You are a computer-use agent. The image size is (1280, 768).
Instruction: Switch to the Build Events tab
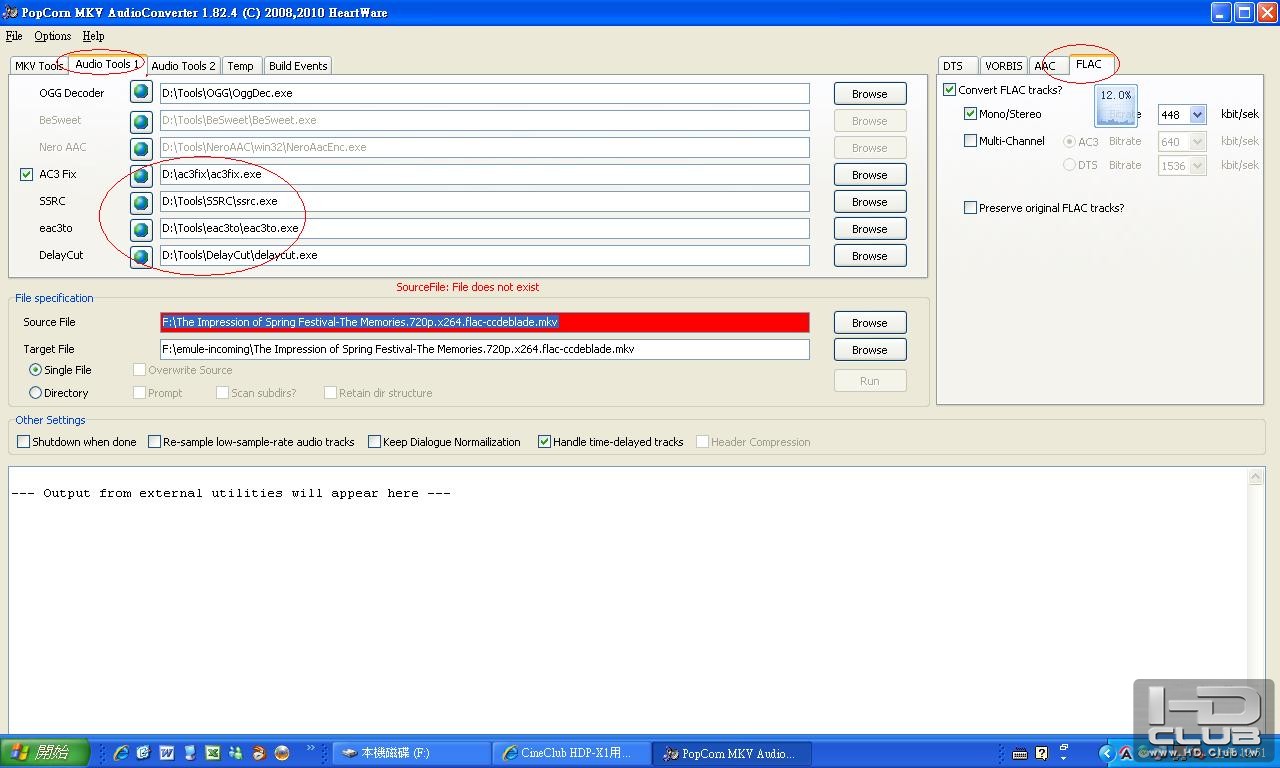298,66
